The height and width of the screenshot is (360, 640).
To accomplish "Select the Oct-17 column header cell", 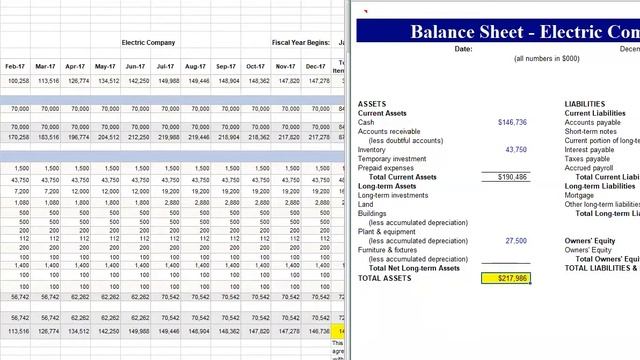I will coord(256,67).
